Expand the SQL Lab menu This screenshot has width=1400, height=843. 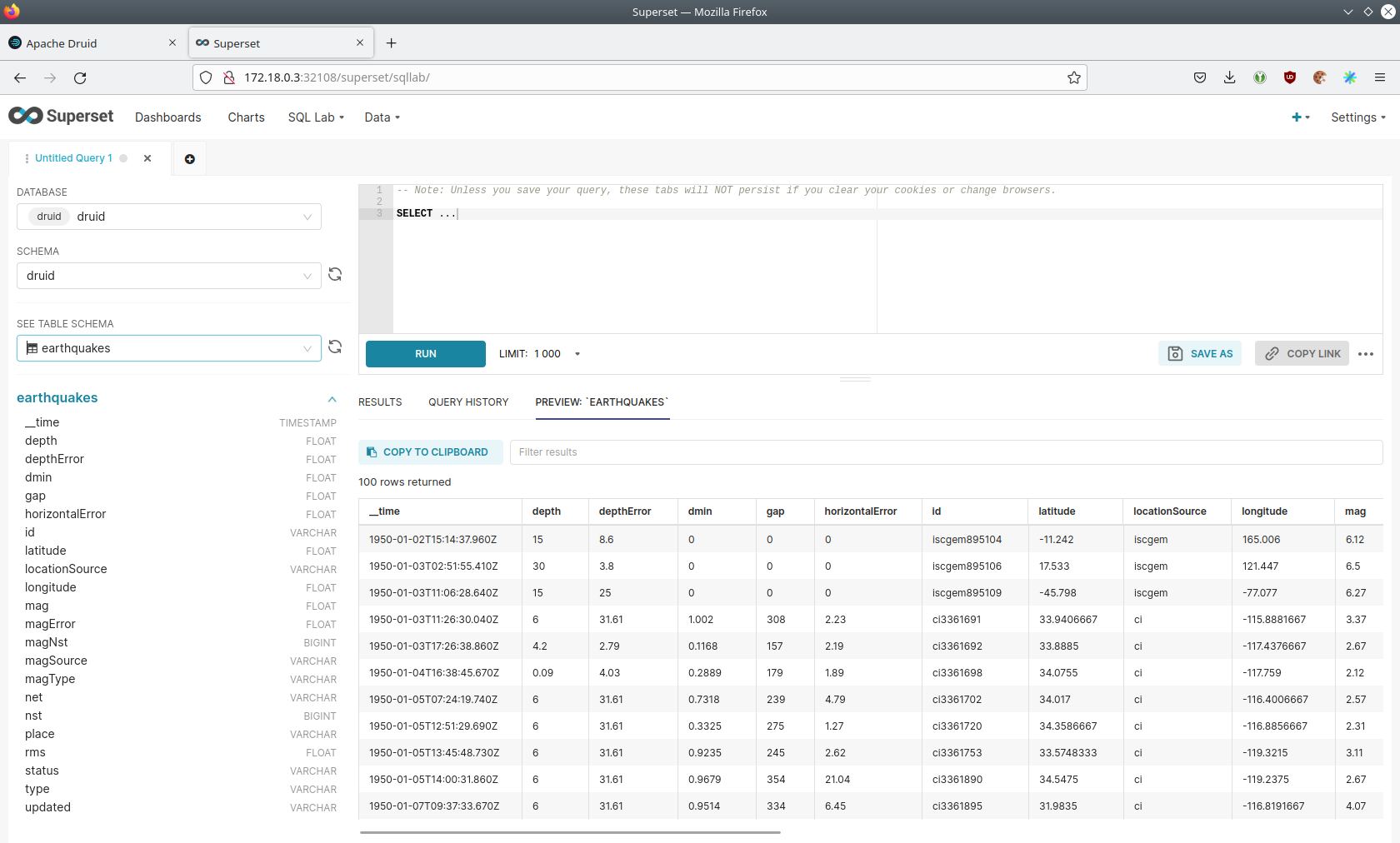click(x=316, y=117)
